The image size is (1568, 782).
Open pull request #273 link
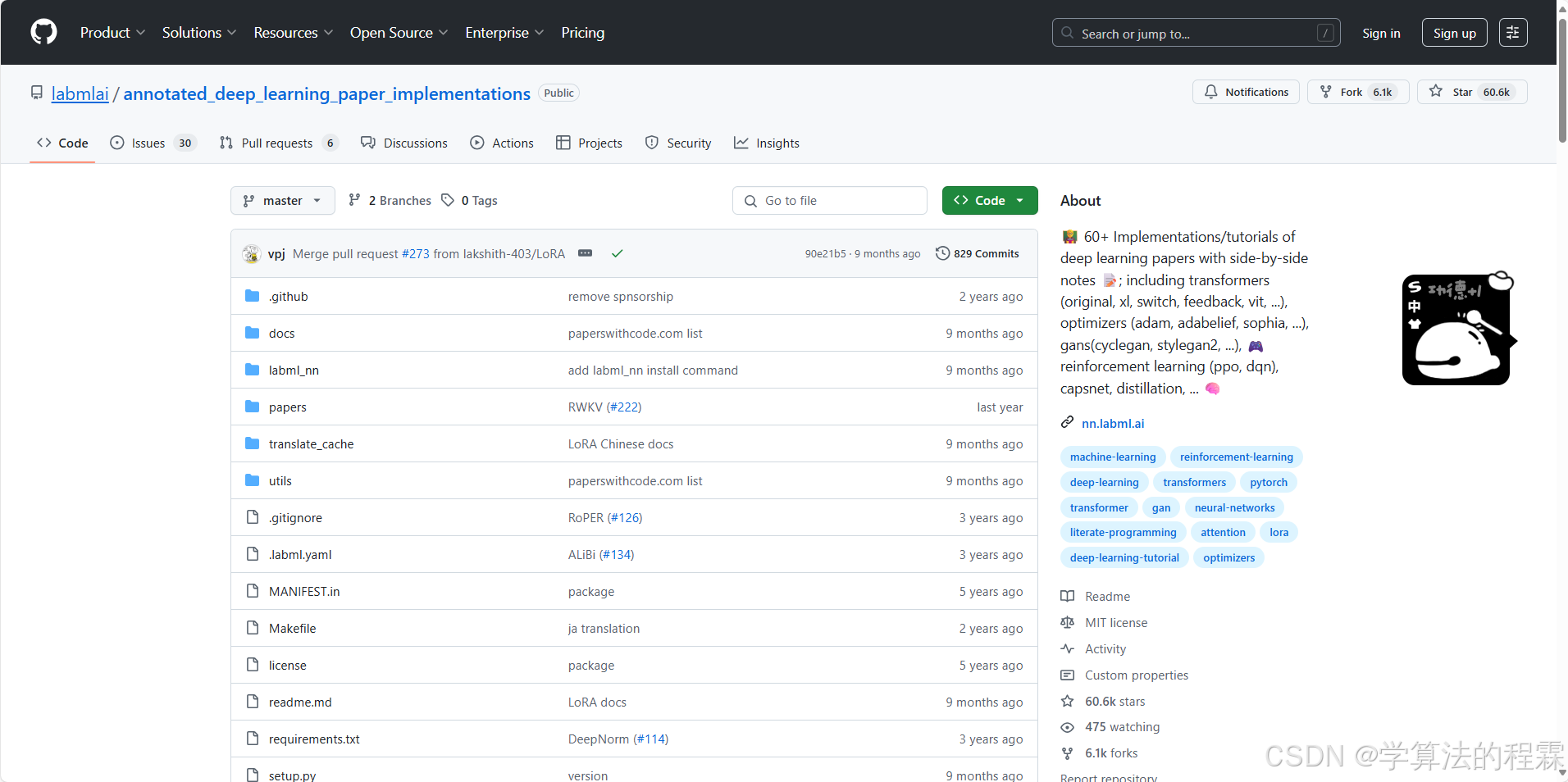point(415,254)
